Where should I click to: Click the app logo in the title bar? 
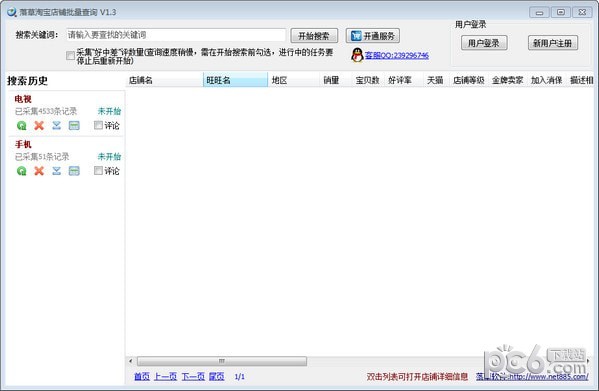click(x=11, y=12)
